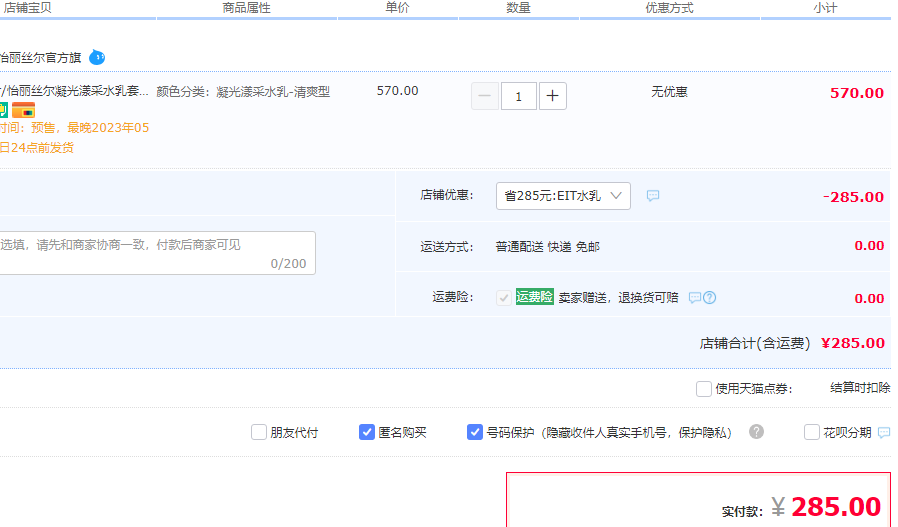898x527 pixels.
Task: Increase quantity with the plus button
Action: (x=553, y=96)
